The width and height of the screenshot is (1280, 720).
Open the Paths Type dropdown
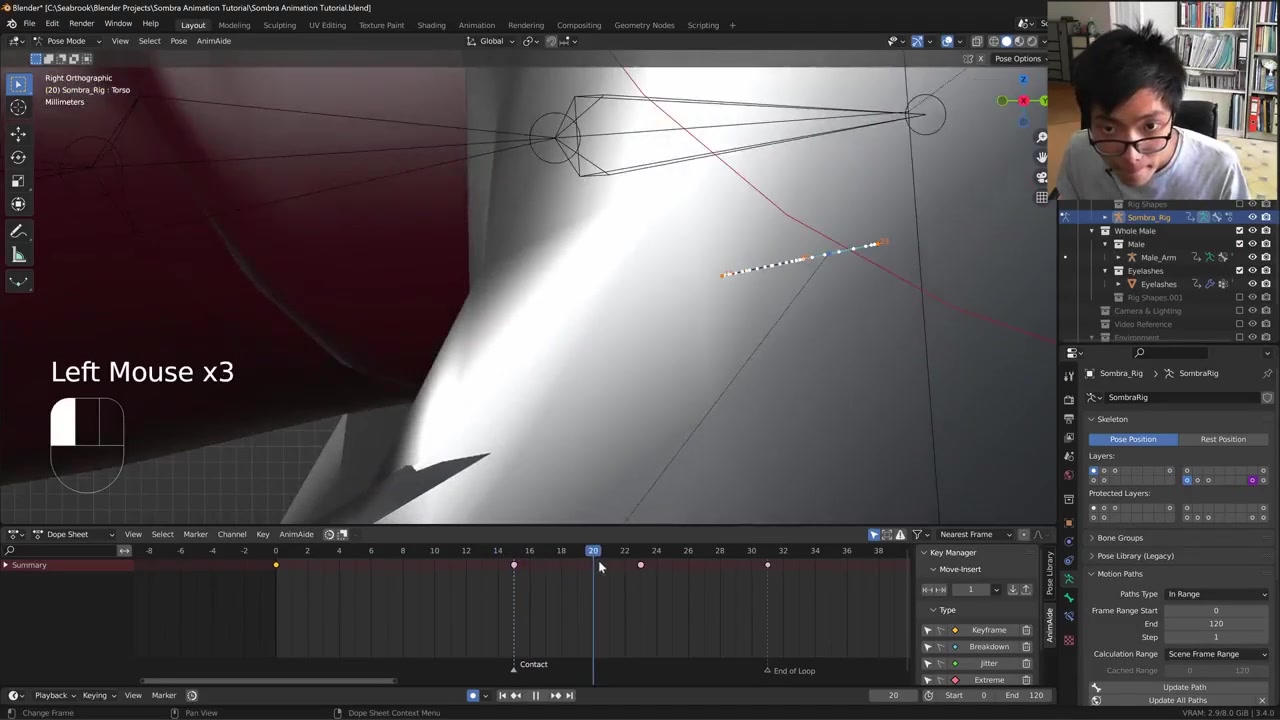coord(1216,594)
